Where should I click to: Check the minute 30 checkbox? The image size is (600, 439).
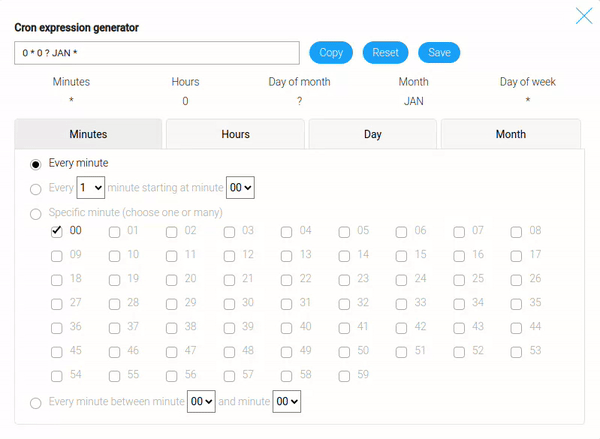tap(229, 303)
